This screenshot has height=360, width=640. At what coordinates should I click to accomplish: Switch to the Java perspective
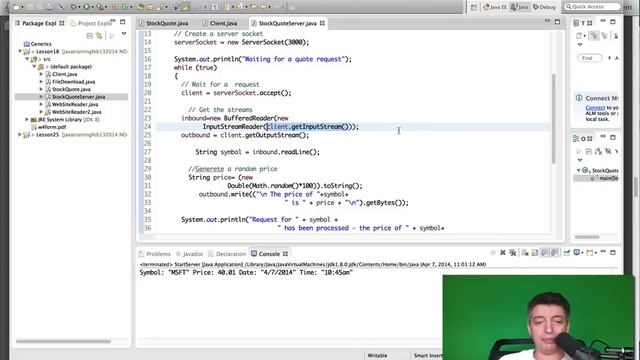(x=520, y=7)
